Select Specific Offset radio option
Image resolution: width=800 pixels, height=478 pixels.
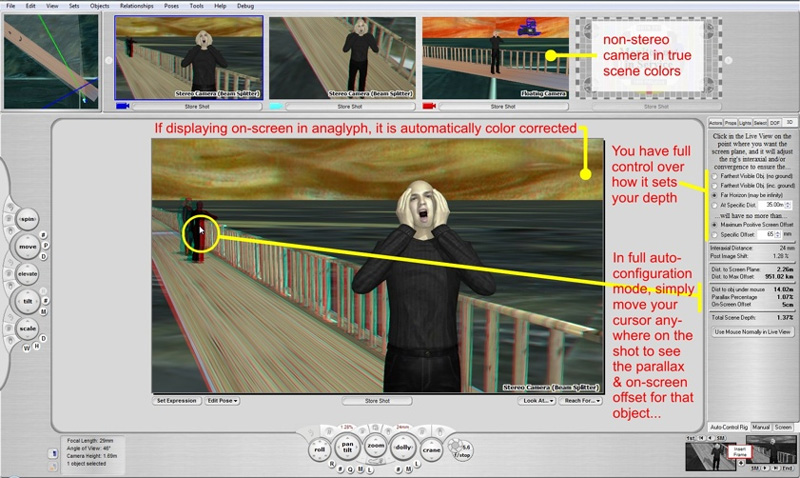(x=715, y=235)
